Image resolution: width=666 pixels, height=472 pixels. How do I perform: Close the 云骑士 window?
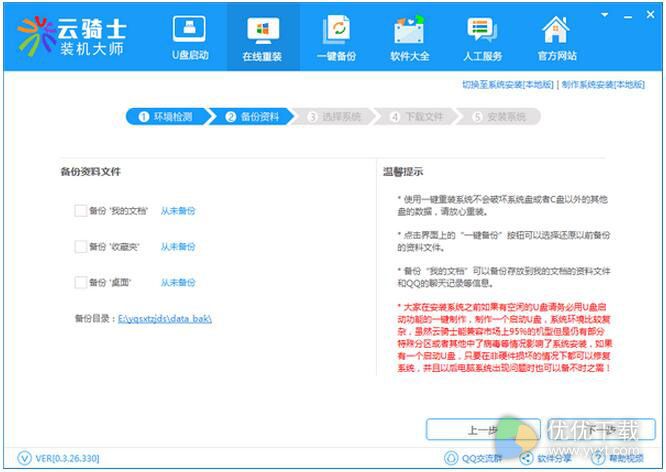pyautogui.click(x=650, y=14)
